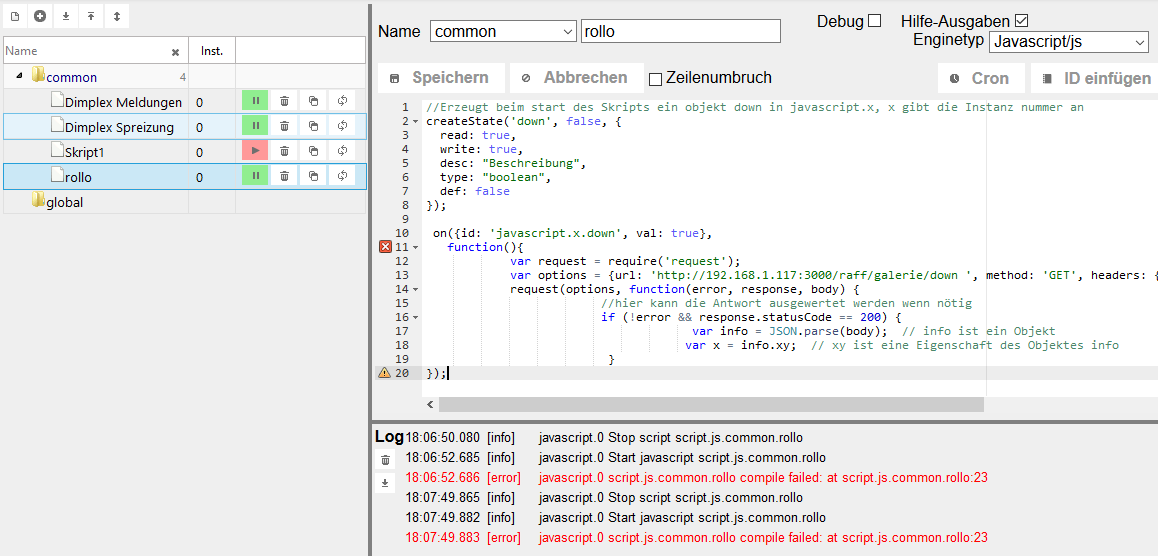Click the ID einfügen button

(x=1095, y=78)
